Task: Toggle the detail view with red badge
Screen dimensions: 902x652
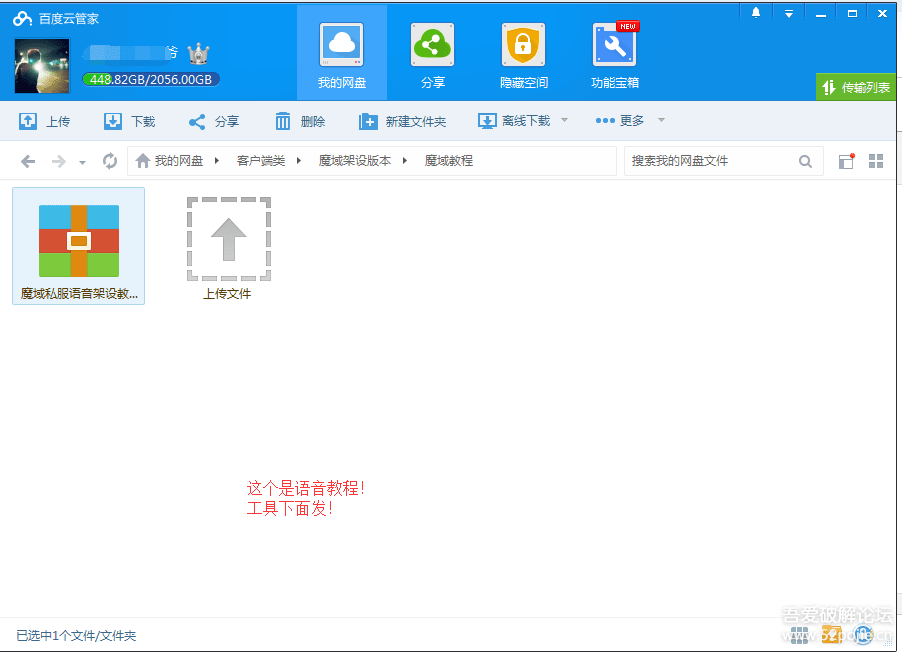Action: (x=846, y=160)
